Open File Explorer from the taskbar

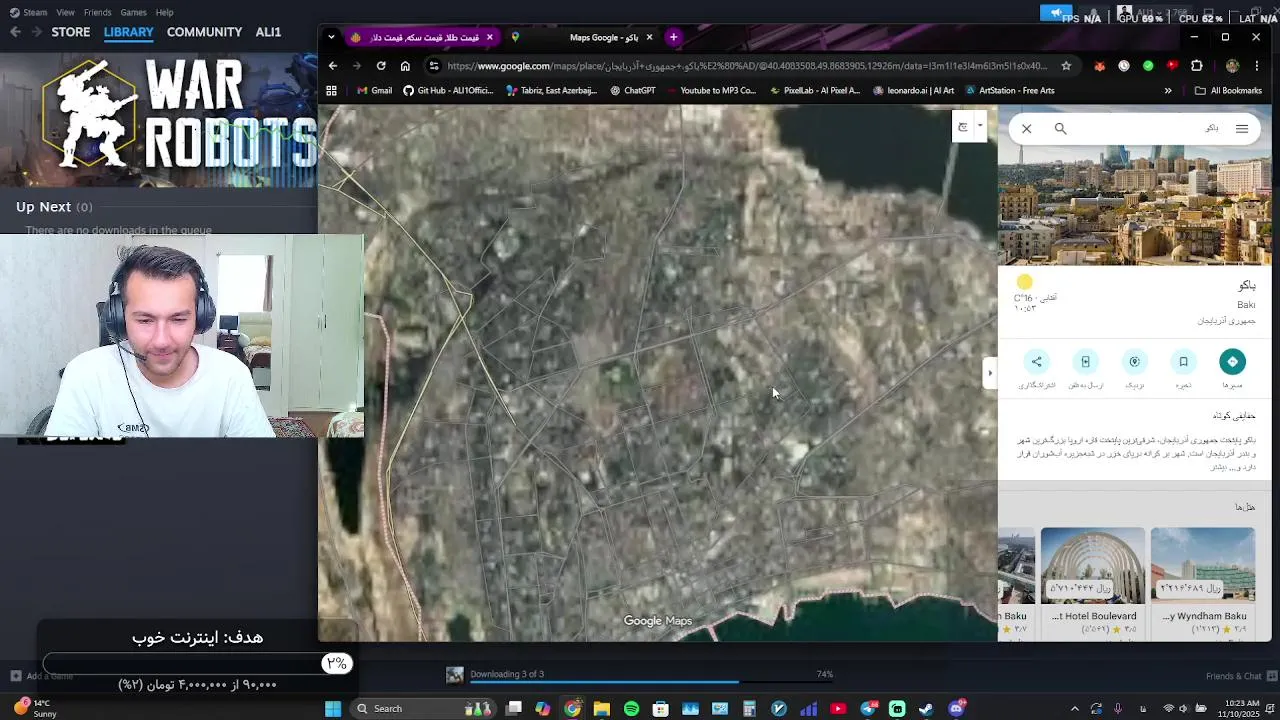coord(601,709)
